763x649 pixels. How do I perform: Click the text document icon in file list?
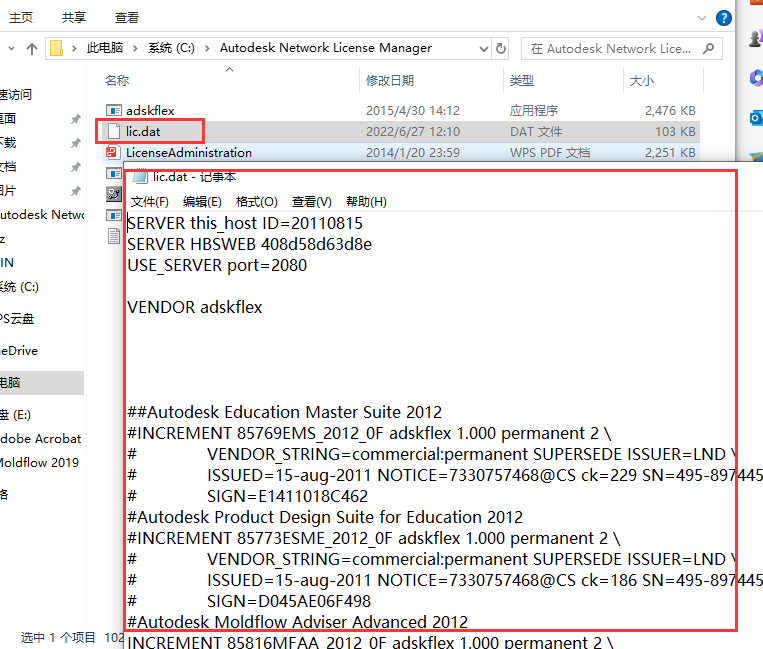(x=114, y=236)
